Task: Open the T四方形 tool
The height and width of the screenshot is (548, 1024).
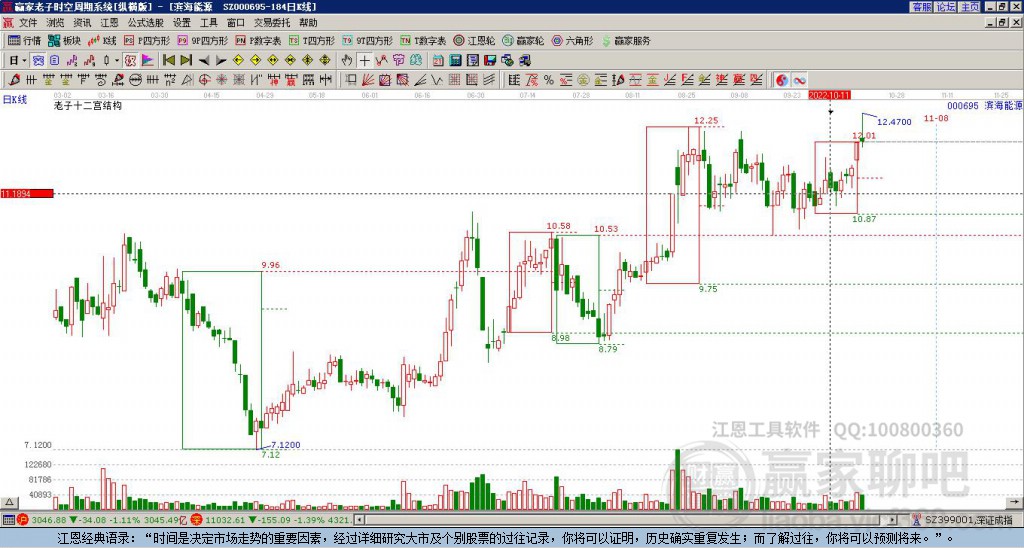Action: click(312, 40)
